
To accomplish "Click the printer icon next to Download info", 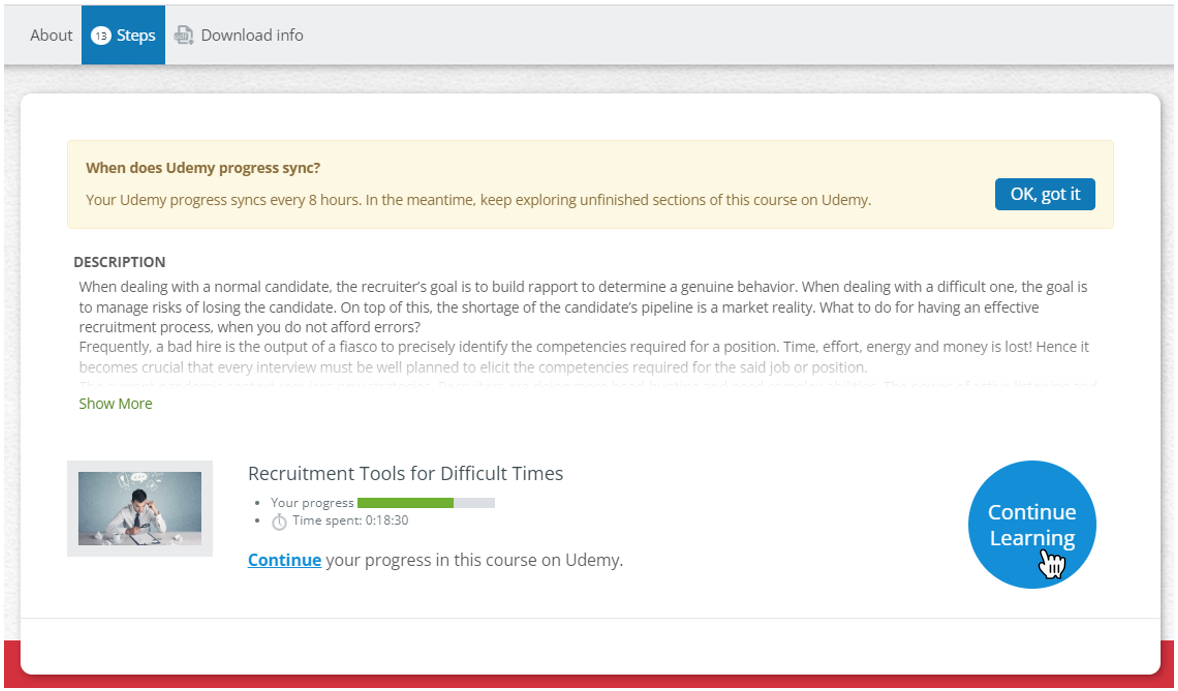I will point(184,34).
